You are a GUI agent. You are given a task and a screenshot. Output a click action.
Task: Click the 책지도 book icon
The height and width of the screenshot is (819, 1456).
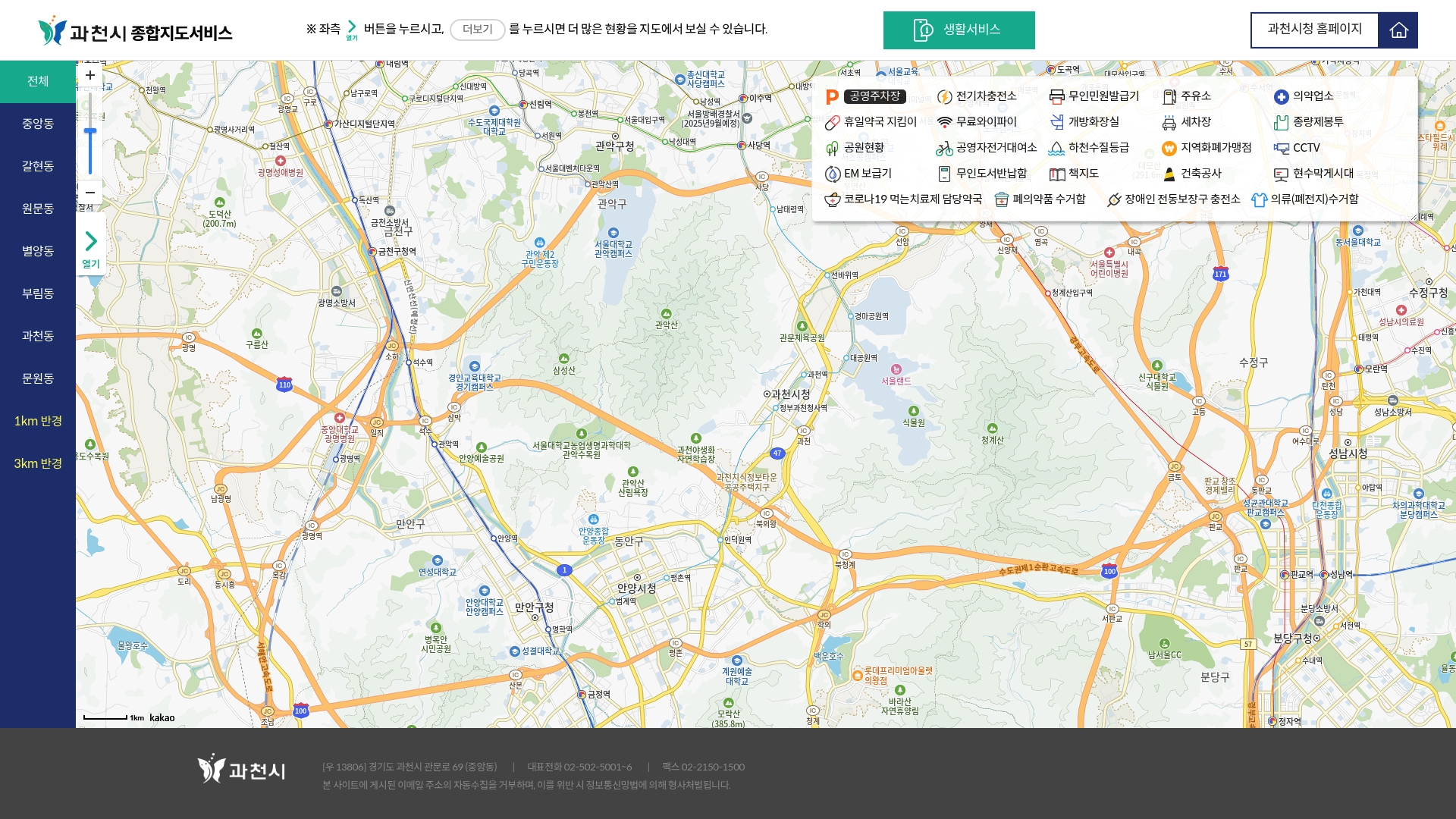(1057, 174)
